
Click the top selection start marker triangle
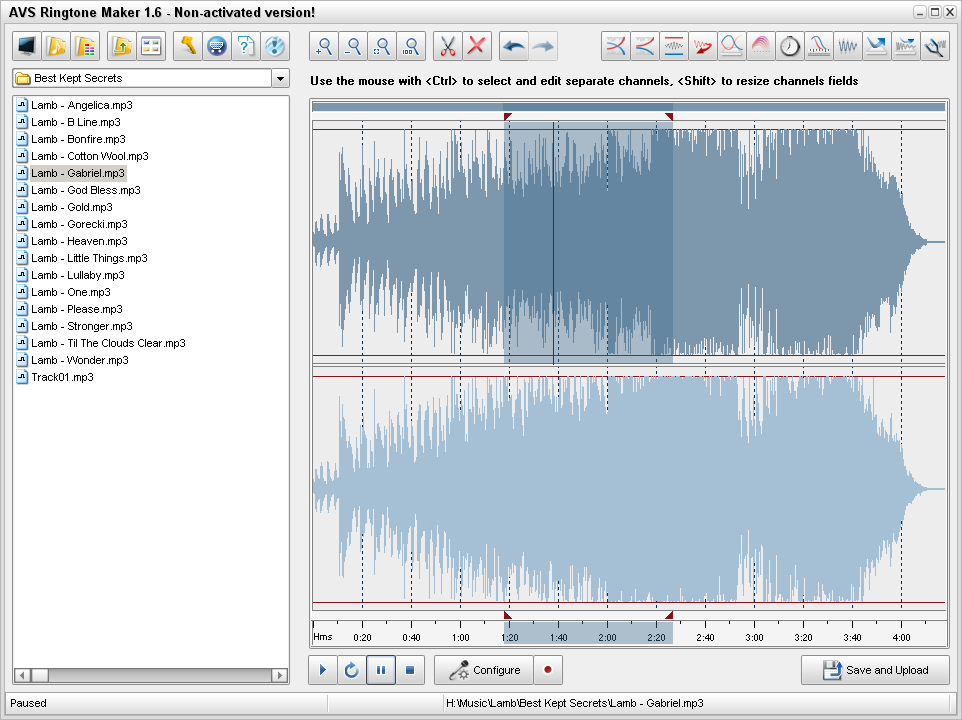(507, 117)
